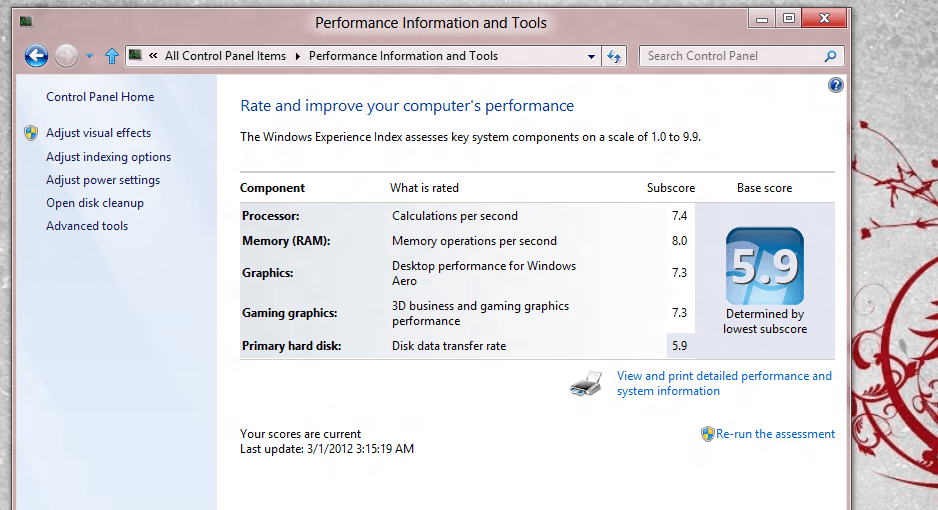Select the Primary hard disk: row label
Screen dimensions: 938x510
click(x=291, y=346)
